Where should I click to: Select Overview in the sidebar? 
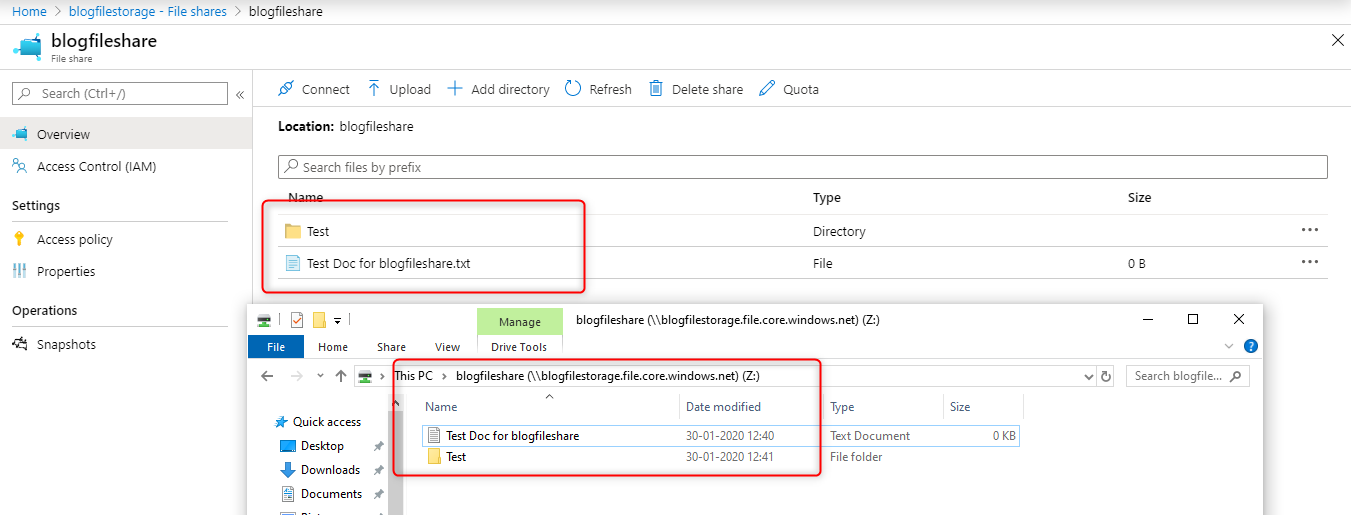point(126,134)
